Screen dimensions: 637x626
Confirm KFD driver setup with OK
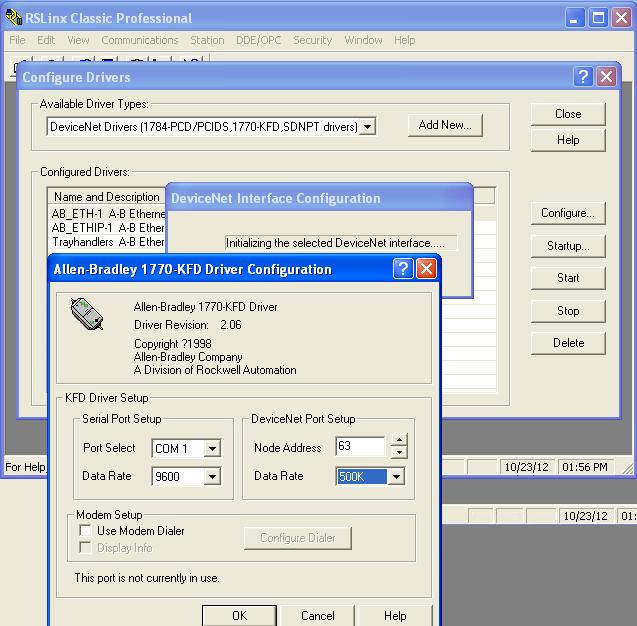(240, 615)
